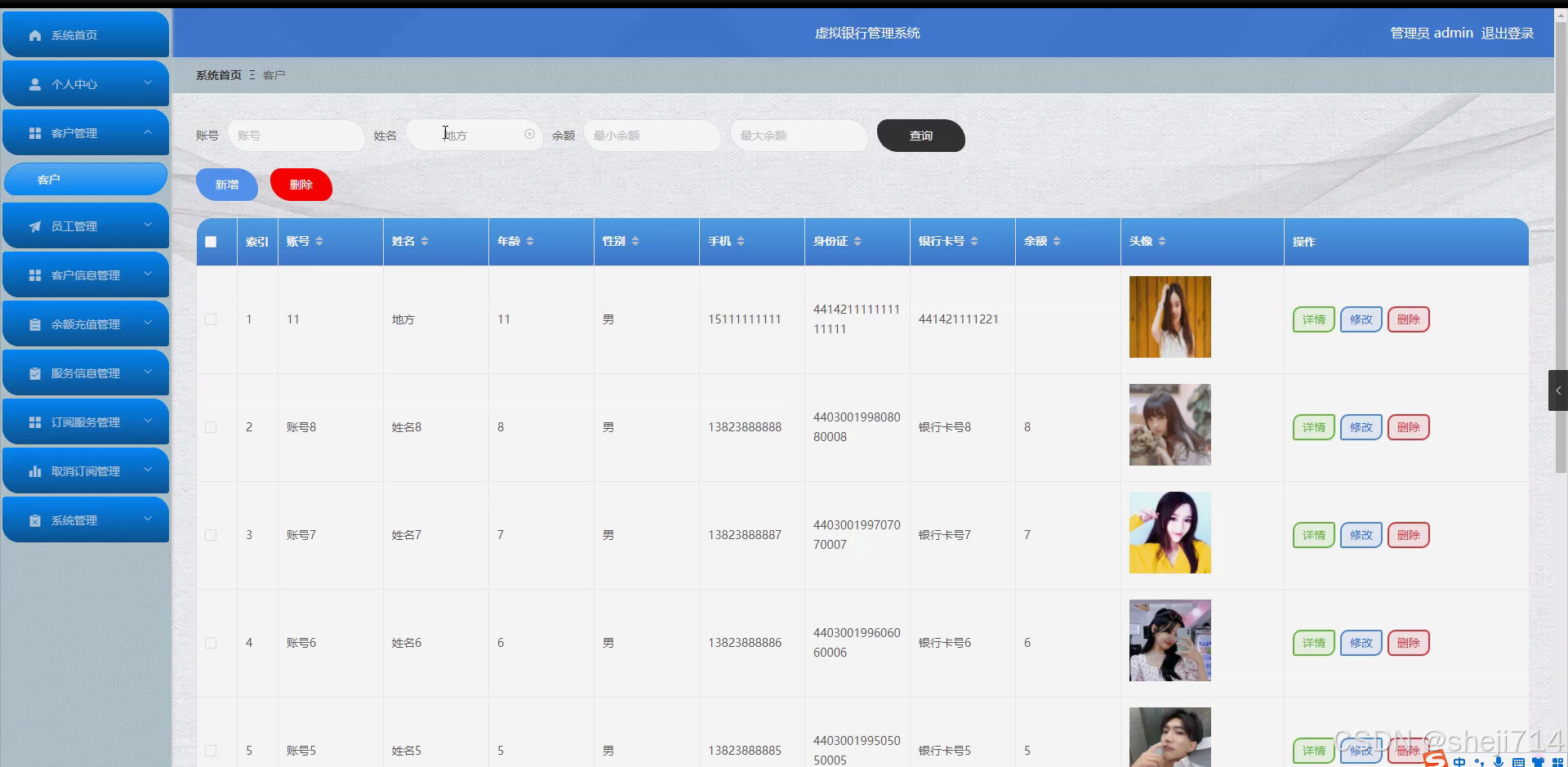The image size is (1568, 767).
Task: Click the bar chart icon beside 取消订阅管理
Action: [35, 471]
